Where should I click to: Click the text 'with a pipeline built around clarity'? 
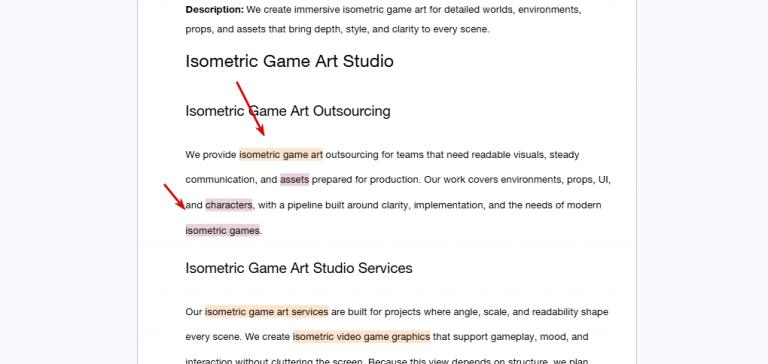click(x=333, y=205)
